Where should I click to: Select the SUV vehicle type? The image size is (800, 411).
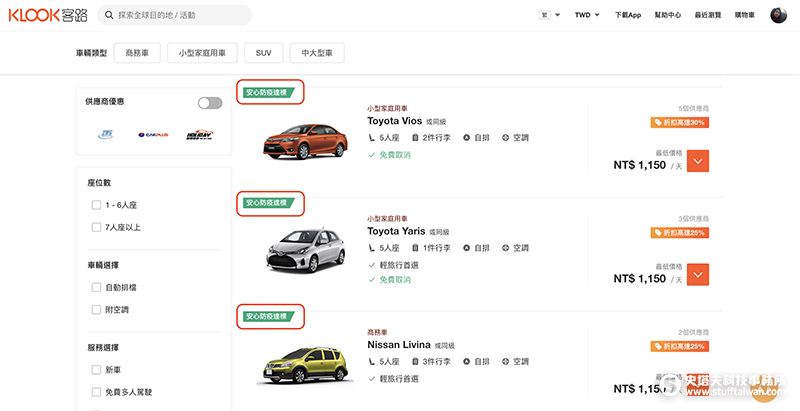[263, 53]
